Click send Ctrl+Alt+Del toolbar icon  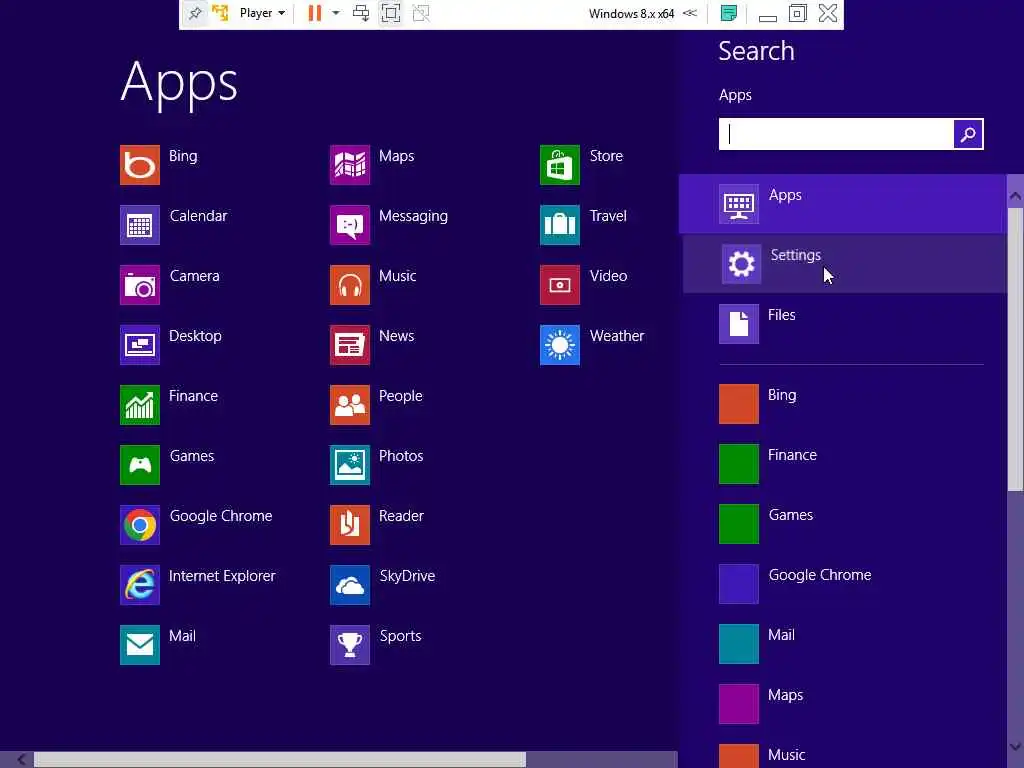[x=360, y=13]
